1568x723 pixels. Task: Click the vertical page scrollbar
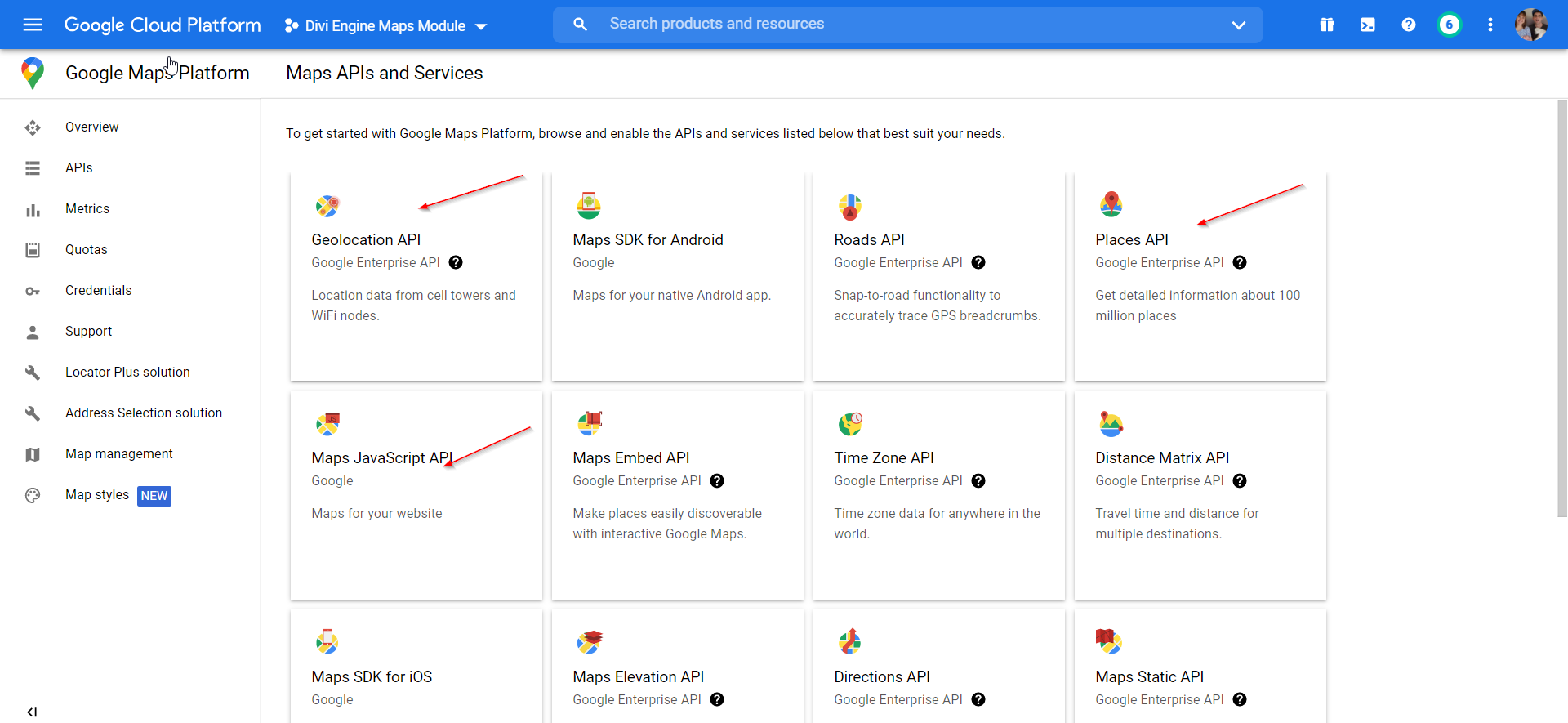(1561, 310)
